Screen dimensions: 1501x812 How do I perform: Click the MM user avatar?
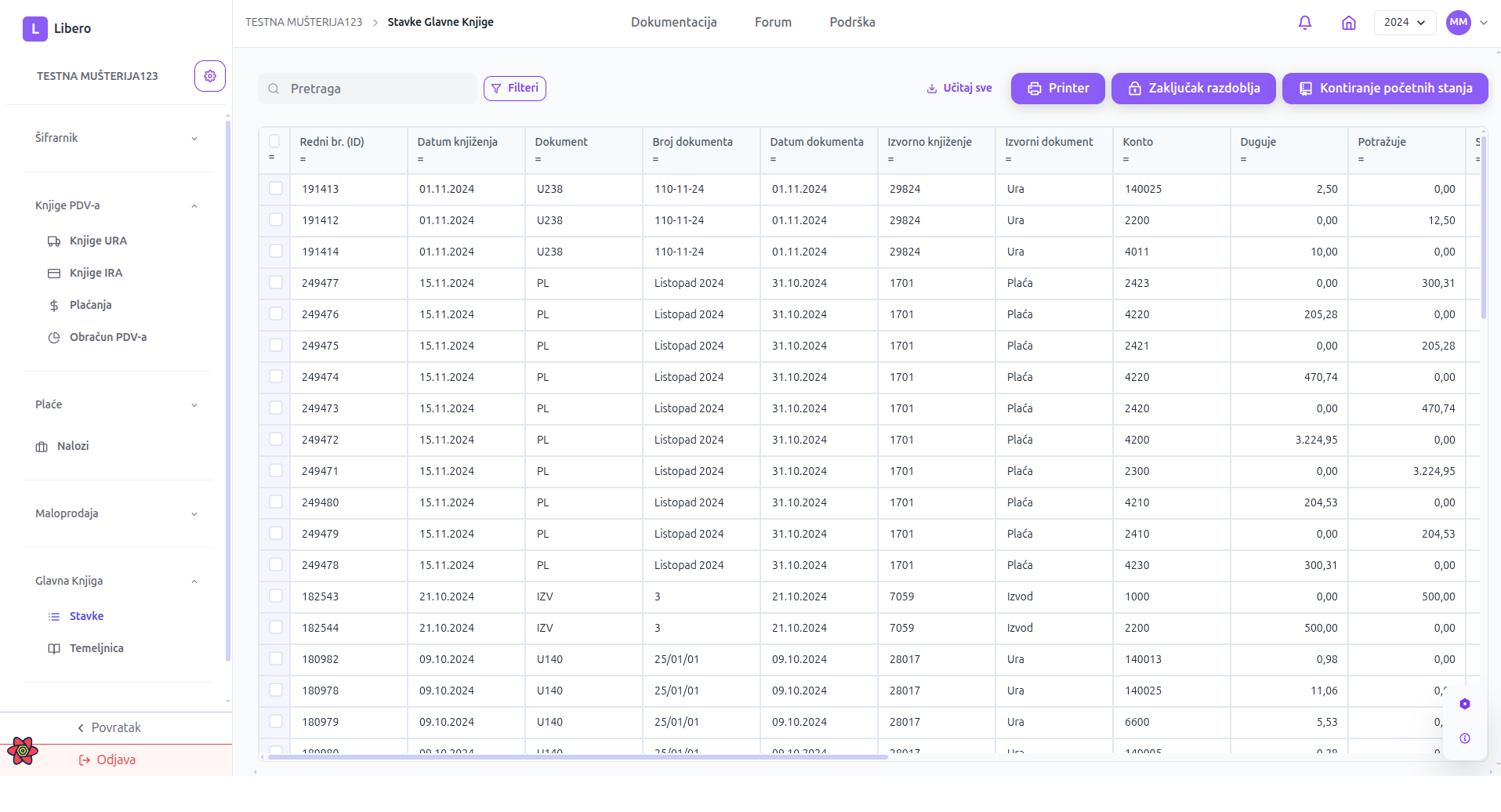[1458, 23]
